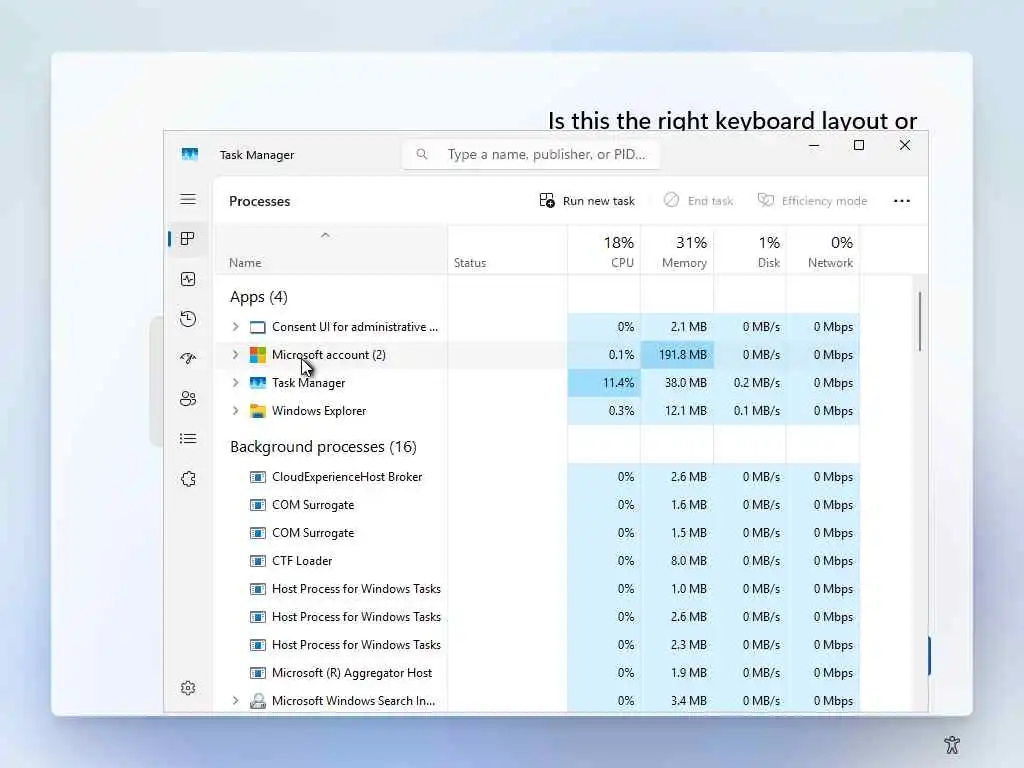Screen dimensions: 1024x768
Task: Maximize the Task Manager window
Action: click(859, 145)
